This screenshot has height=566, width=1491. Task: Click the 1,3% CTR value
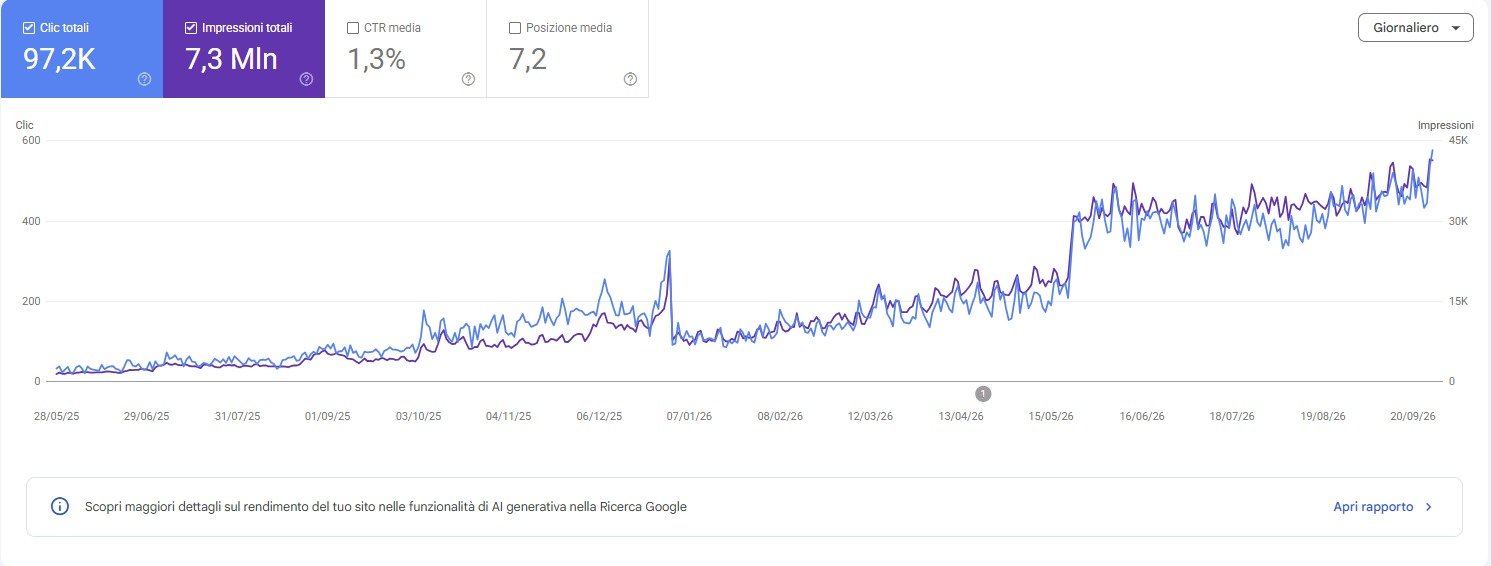[x=376, y=59]
